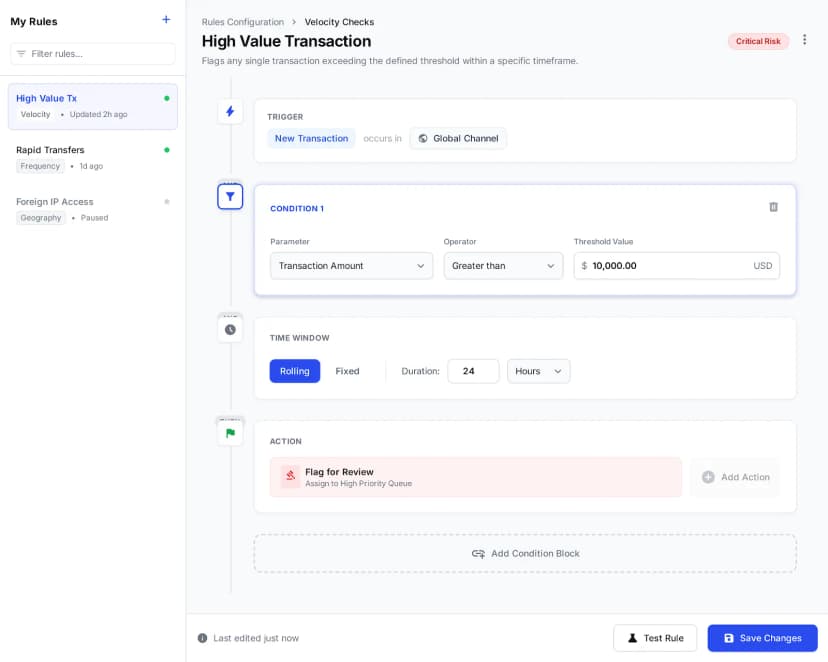Delete Condition 1 via its trash icon
The height and width of the screenshot is (662, 828).
click(x=773, y=207)
